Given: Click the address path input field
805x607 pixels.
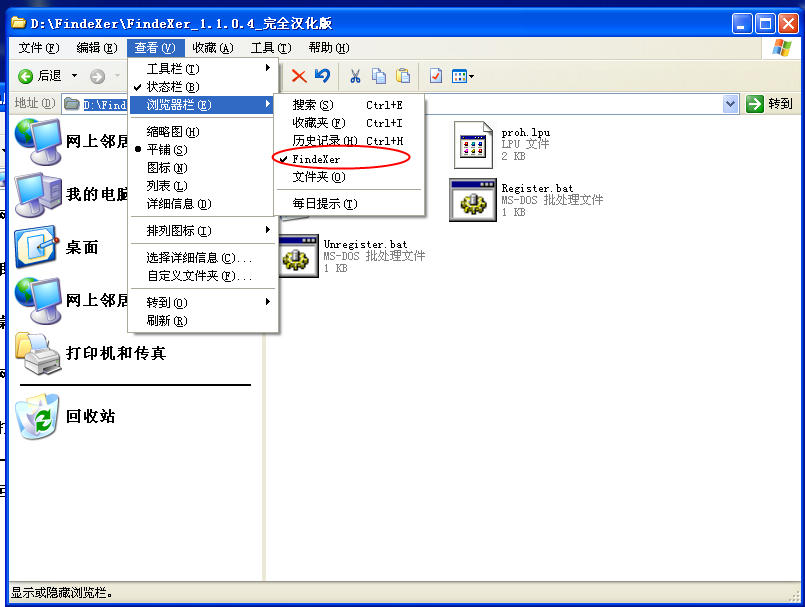Looking at the screenshot, I should click(400, 104).
